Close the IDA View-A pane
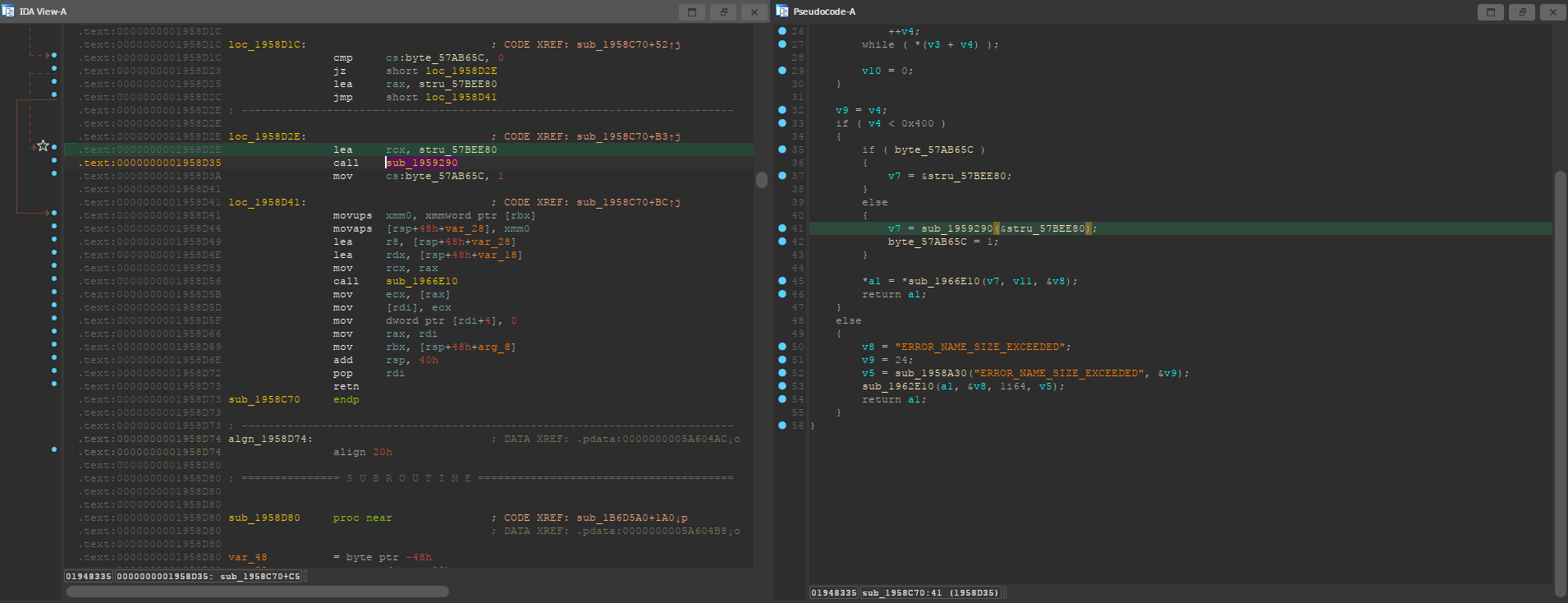Viewport: 1568px width, 603px height. tap(754, 12)
